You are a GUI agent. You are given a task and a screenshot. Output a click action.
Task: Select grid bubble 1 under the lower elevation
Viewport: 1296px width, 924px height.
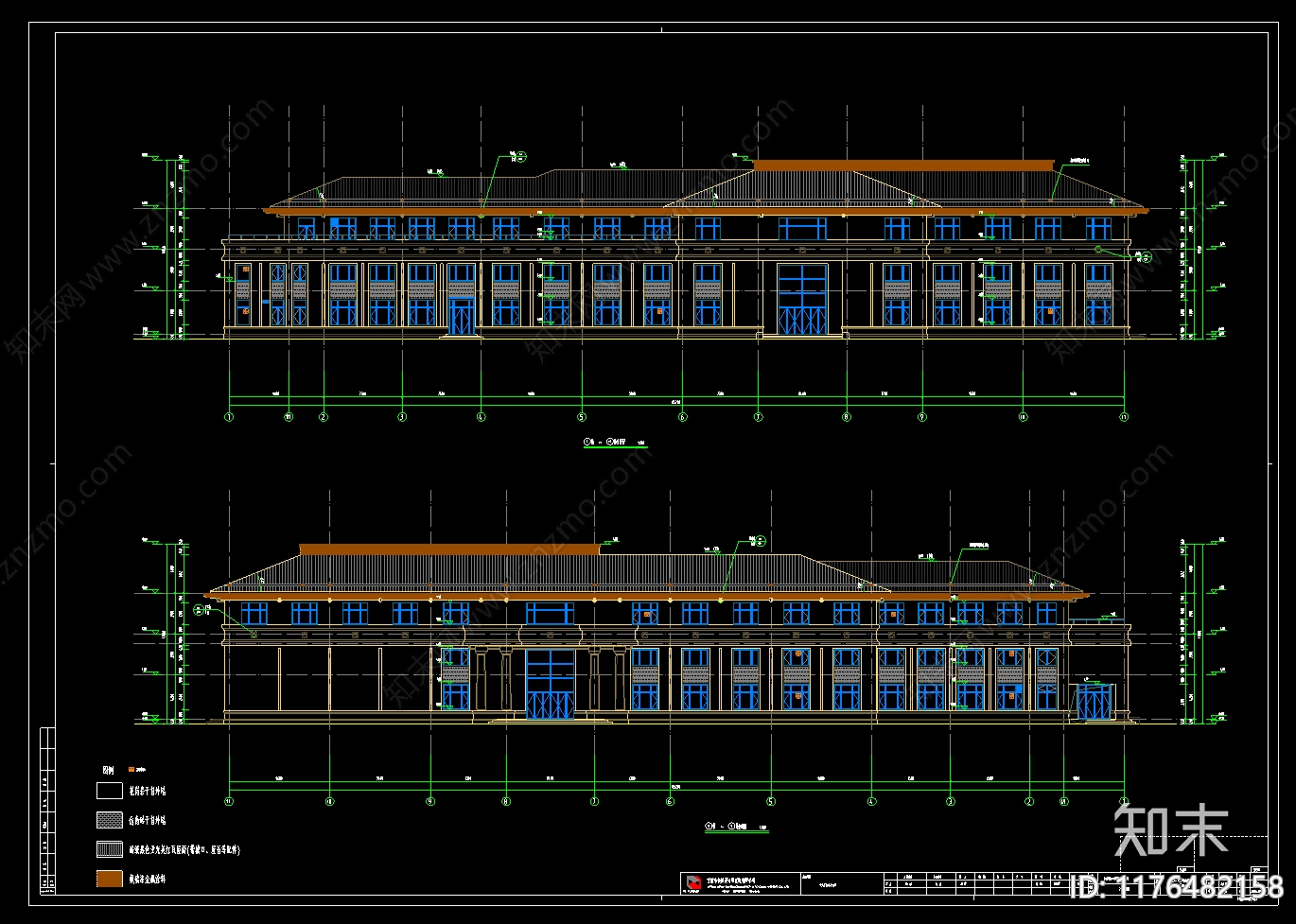[x=1124, y=801]
